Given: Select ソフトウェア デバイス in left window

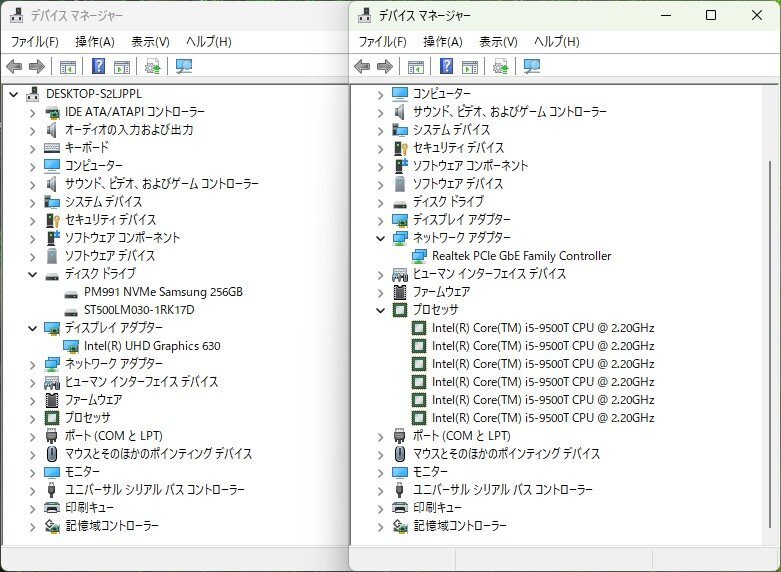Looking at the screenshot, I should tap(110, 256).
